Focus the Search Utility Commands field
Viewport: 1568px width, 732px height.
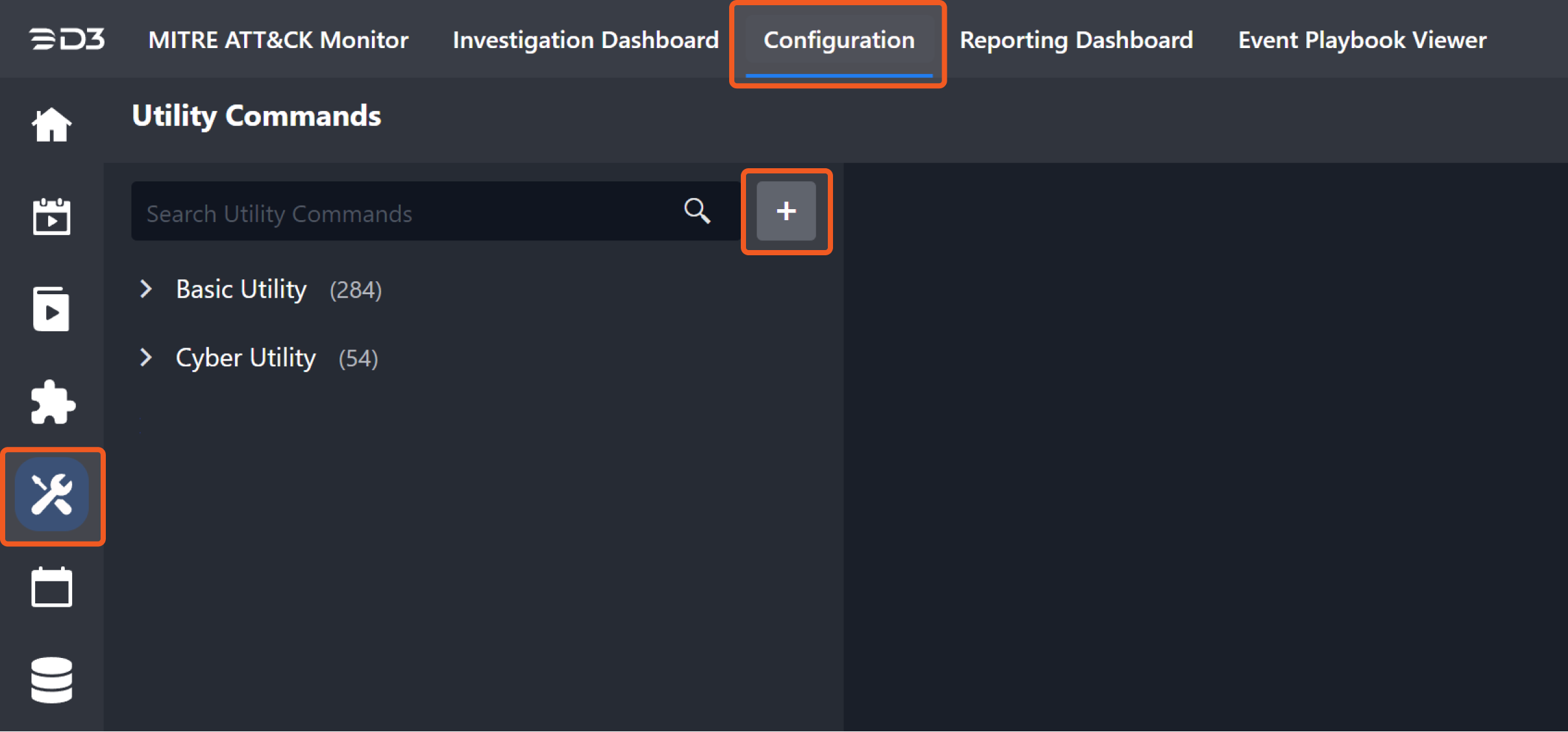pos(403,213)
